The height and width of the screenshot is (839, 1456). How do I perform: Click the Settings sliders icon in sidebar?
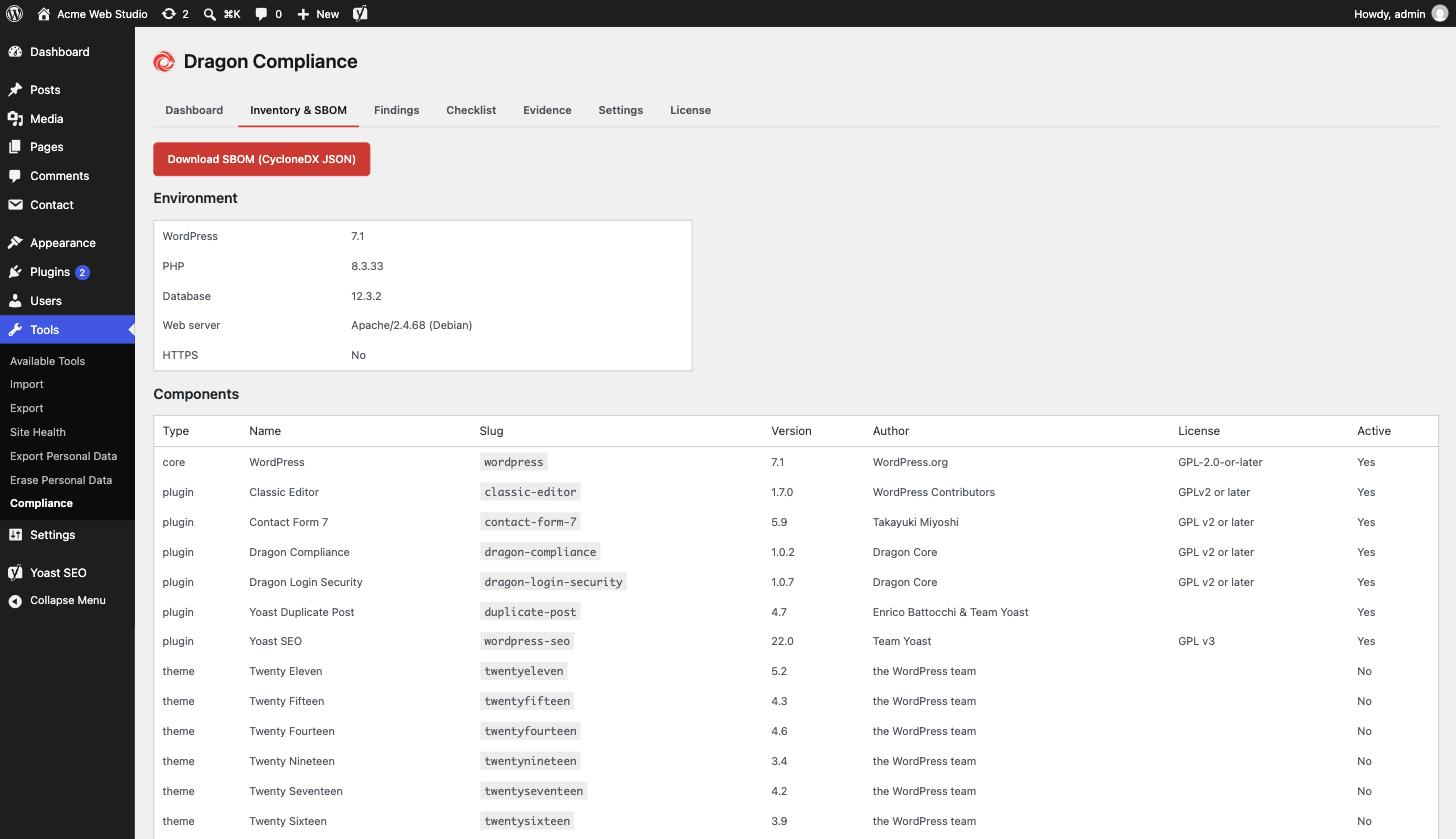click(x=15, y=535)
